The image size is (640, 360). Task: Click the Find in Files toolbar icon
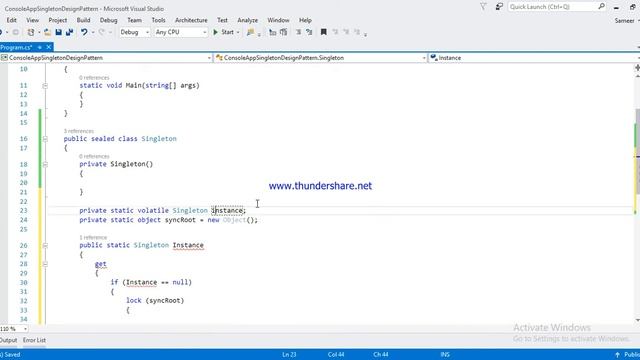tap(250, 32)
